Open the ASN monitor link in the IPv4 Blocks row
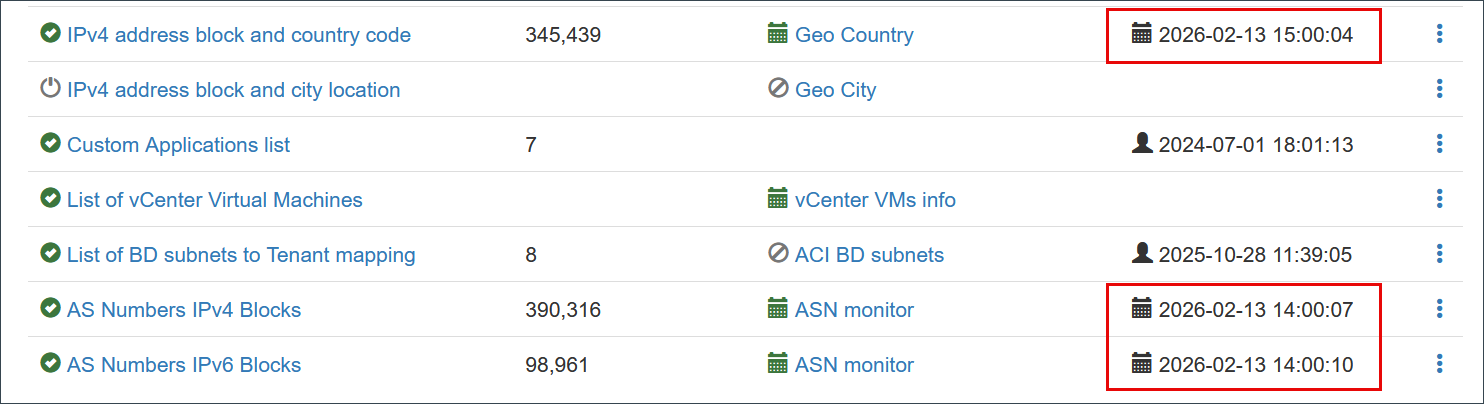The height and width of the screenshot is (404, 1484). click(854, 310)
